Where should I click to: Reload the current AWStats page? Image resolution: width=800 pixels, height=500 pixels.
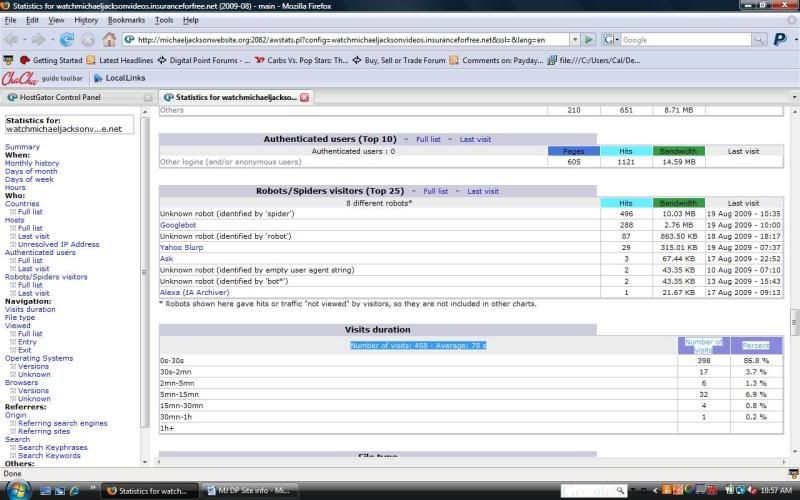pos(67,39)
